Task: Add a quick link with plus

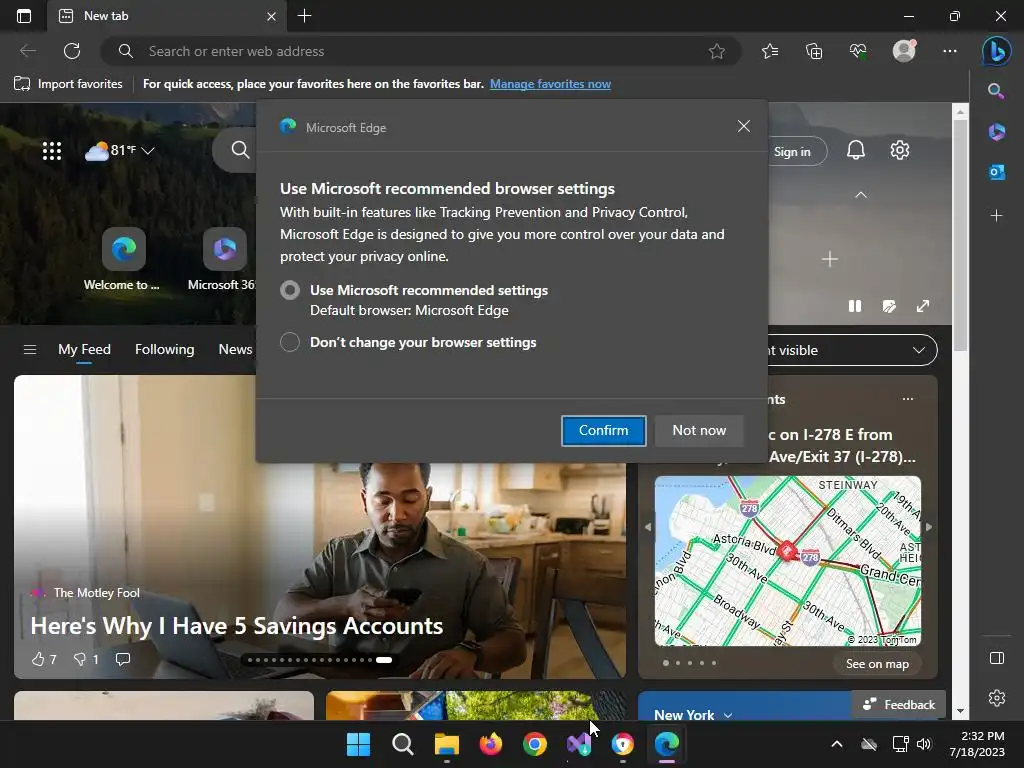Action: (829, 259)
